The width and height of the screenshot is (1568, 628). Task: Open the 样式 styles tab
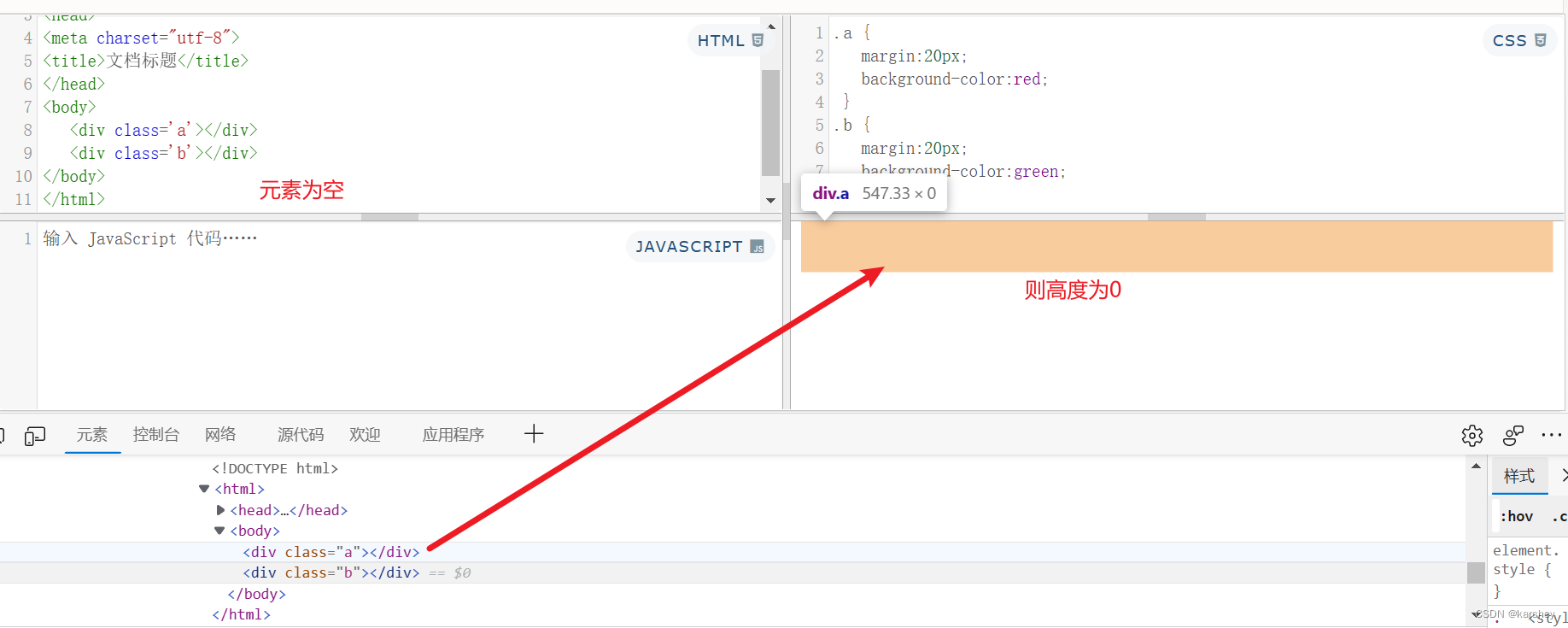point(1519,476)
